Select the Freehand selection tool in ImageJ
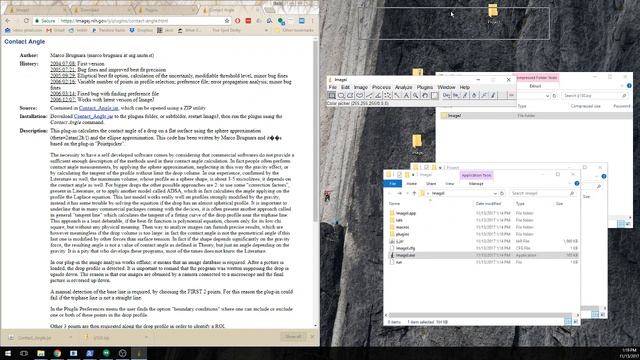Screen dimensions: 640x360 point(360,96)
